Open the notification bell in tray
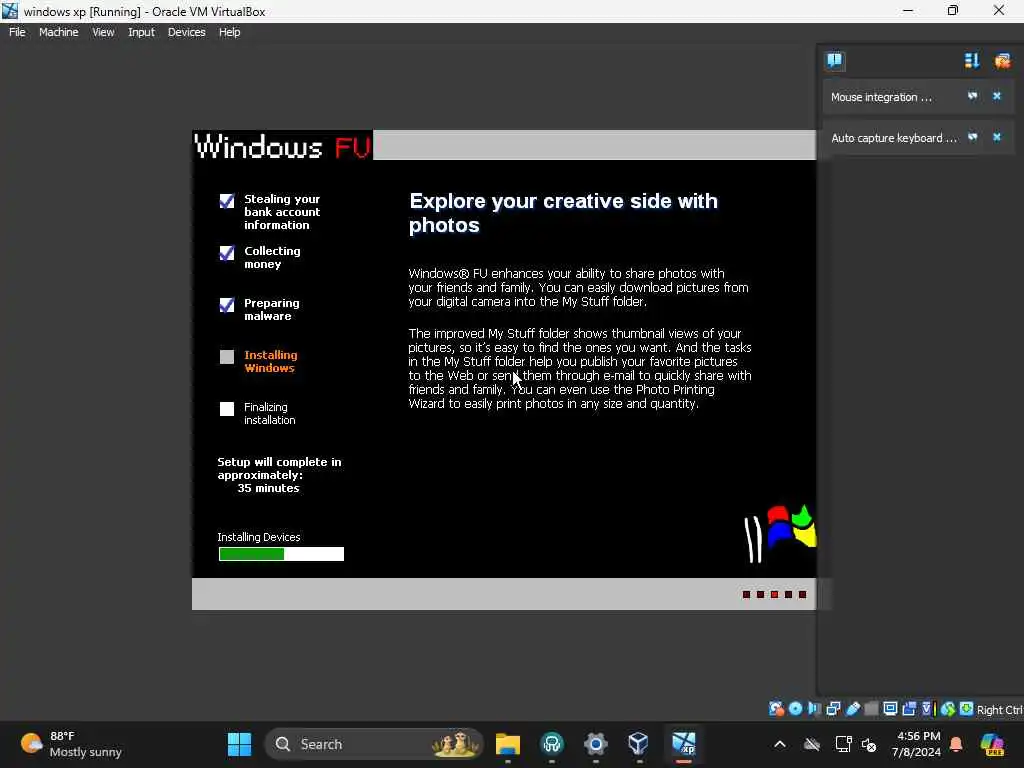The width and height of the screenshot is (1024, 768). [x=956, y=744]
